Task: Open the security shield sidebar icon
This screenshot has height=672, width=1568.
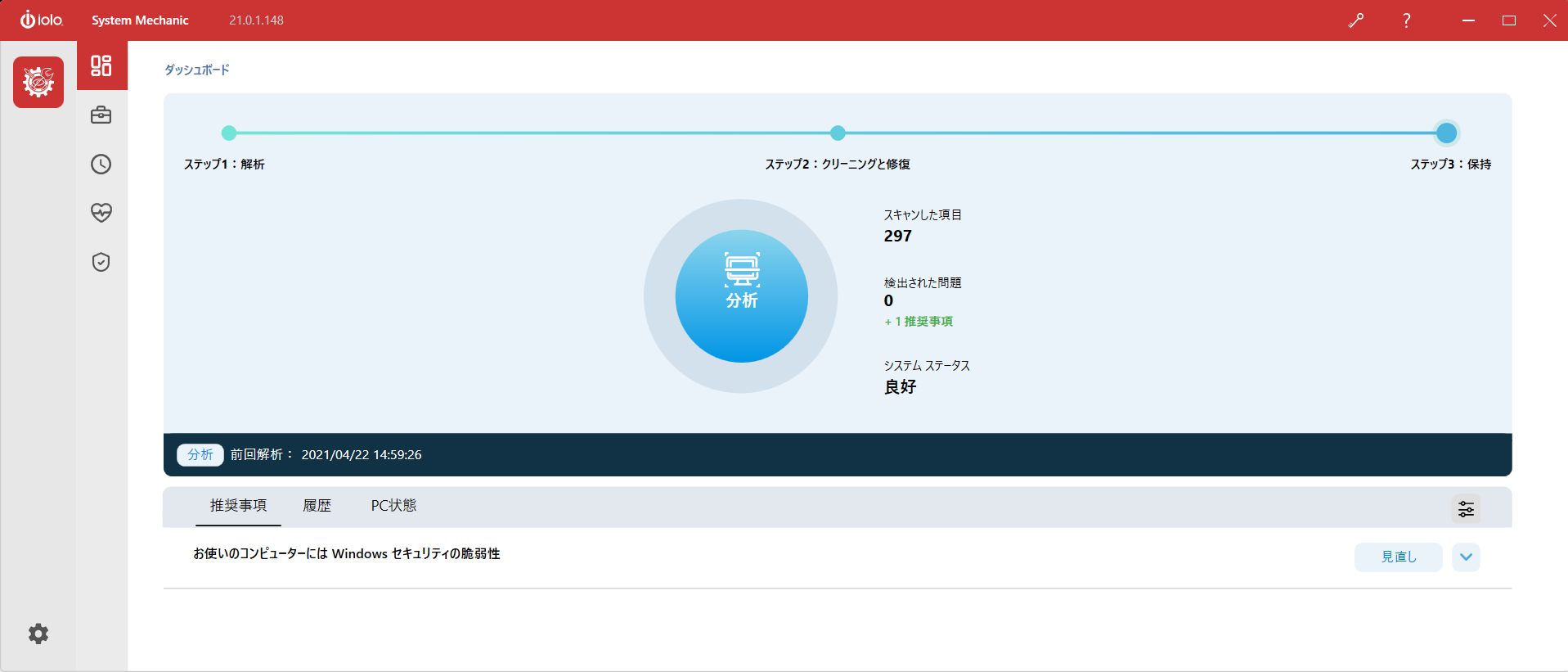Action: (x=101, y=262)
